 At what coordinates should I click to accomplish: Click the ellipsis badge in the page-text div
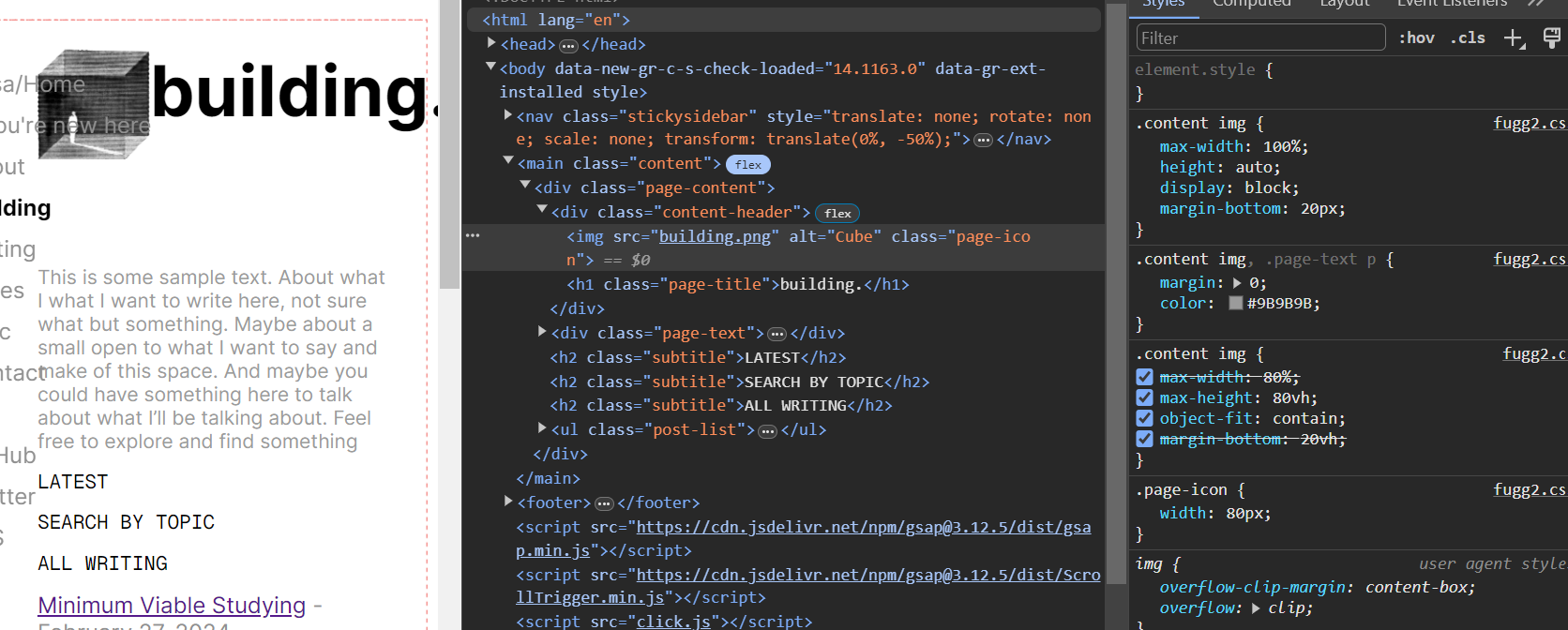tap(776, 334)
